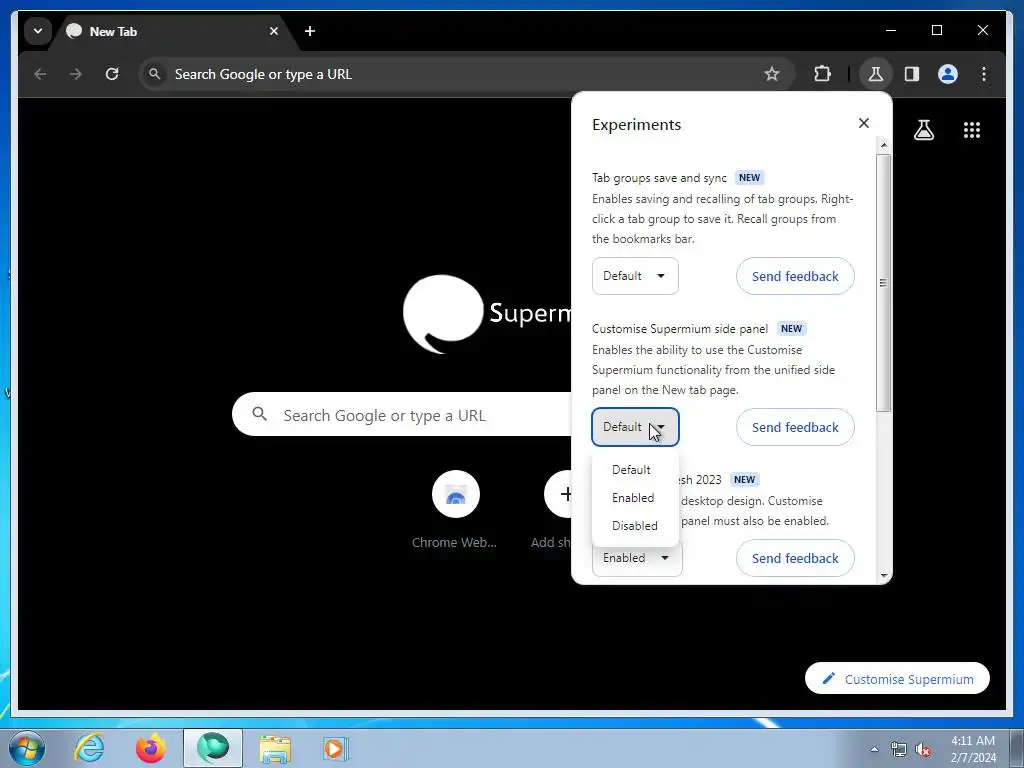Go forward using the forward arrow

click(76, 74)
